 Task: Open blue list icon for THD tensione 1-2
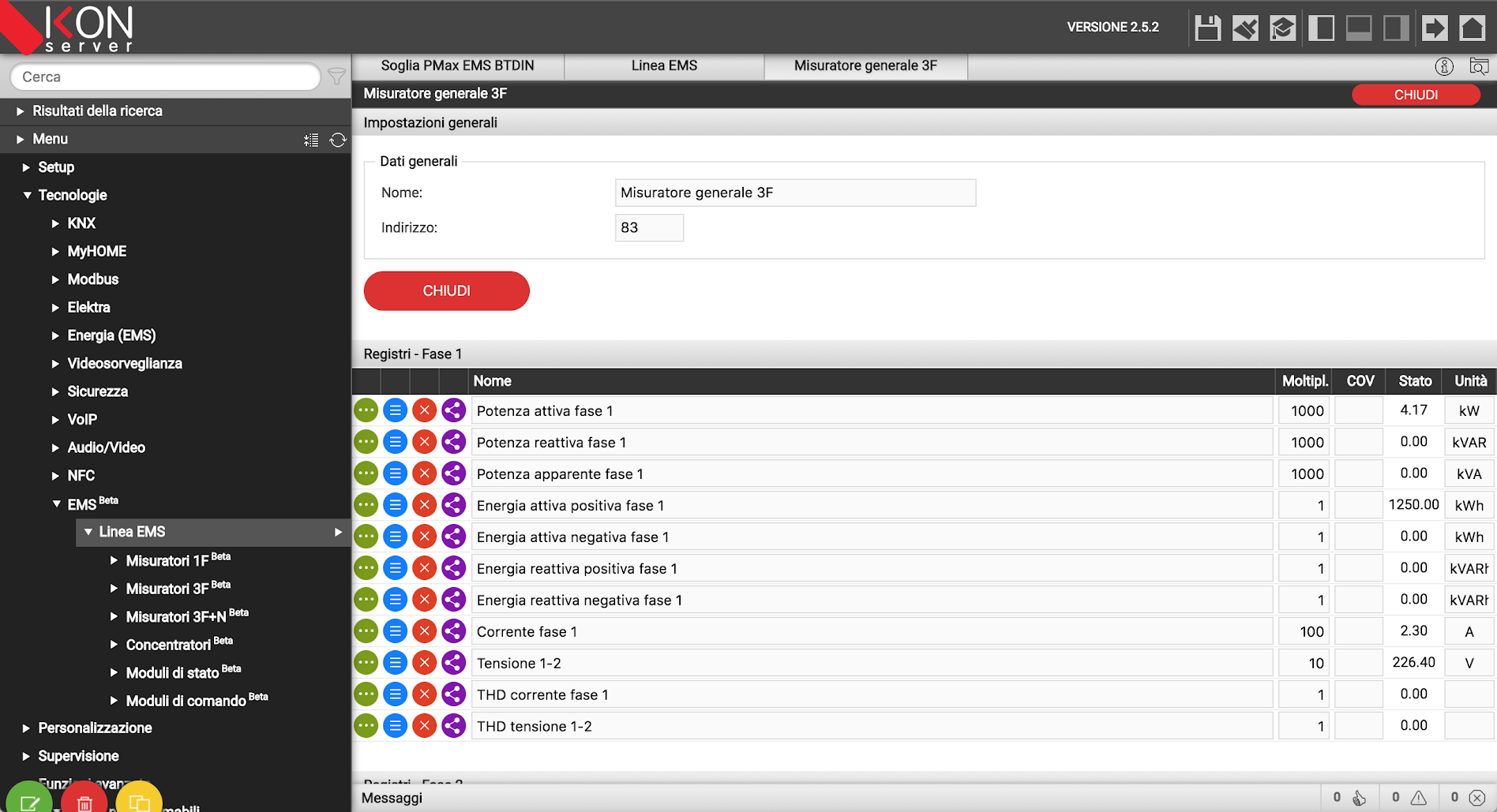tap(395, 726)
